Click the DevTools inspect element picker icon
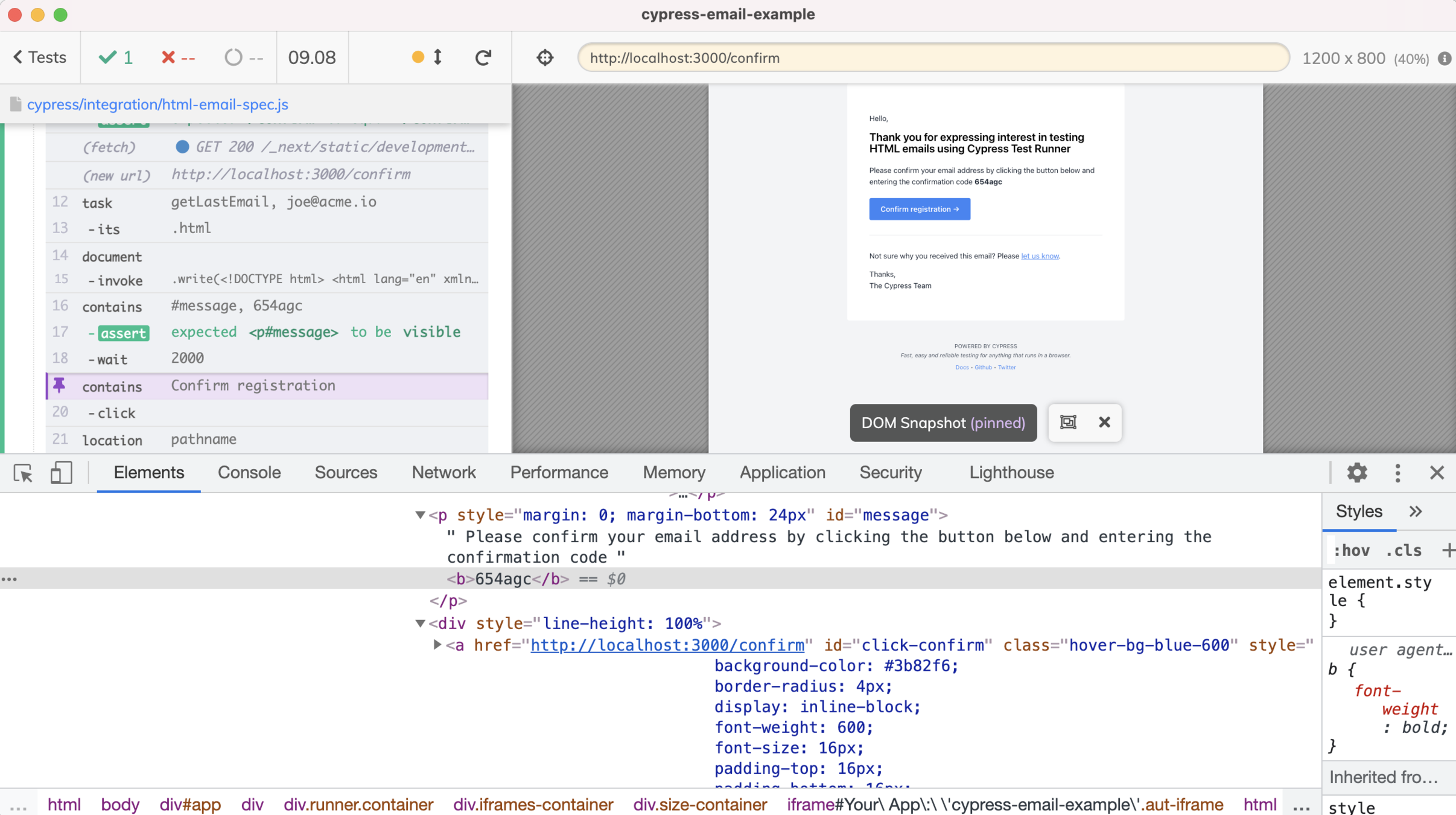 point(24,473)
